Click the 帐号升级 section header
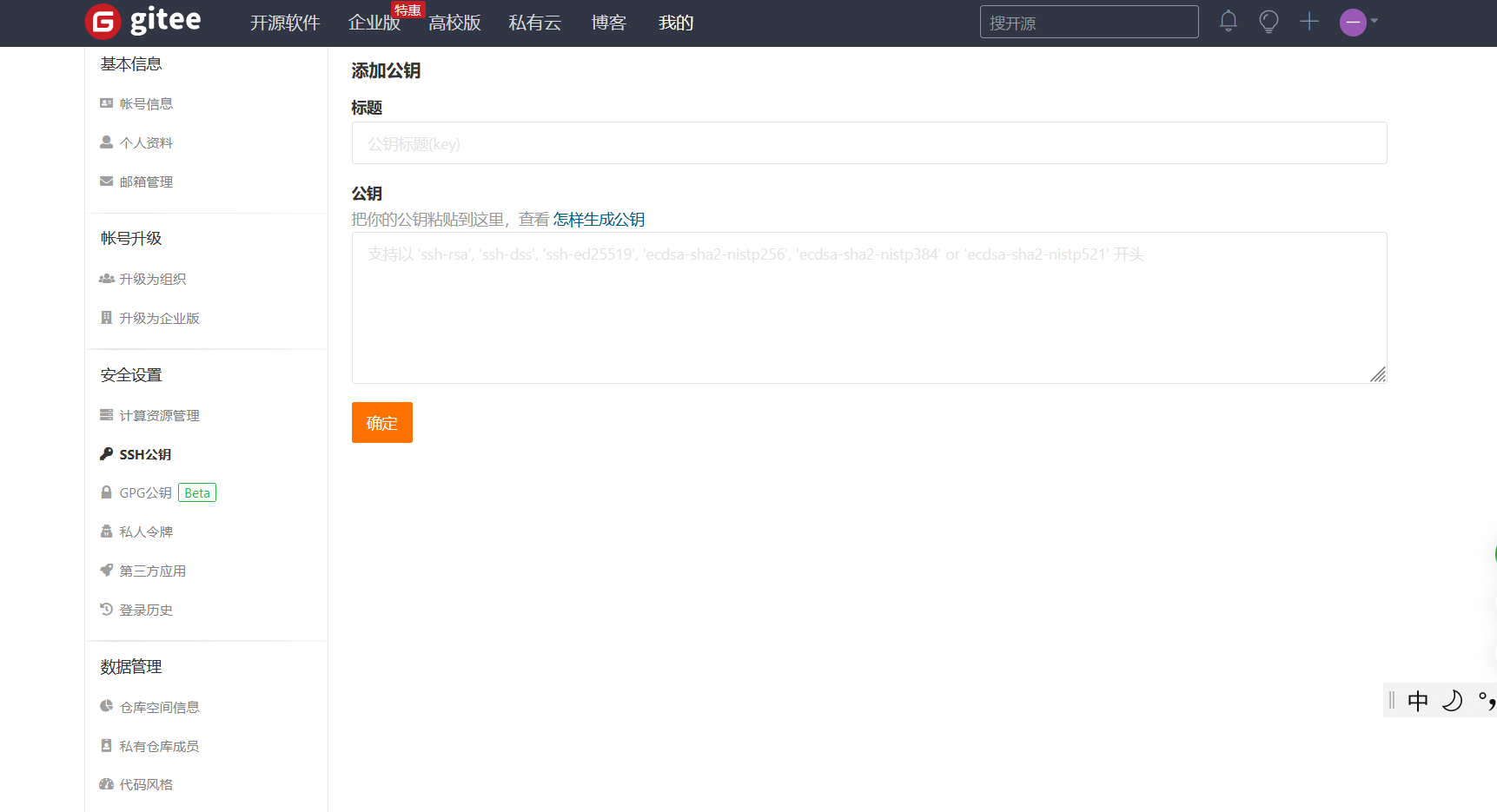Screen dimensions: 1497x812 pyautogui.click(x=131, y=239)
